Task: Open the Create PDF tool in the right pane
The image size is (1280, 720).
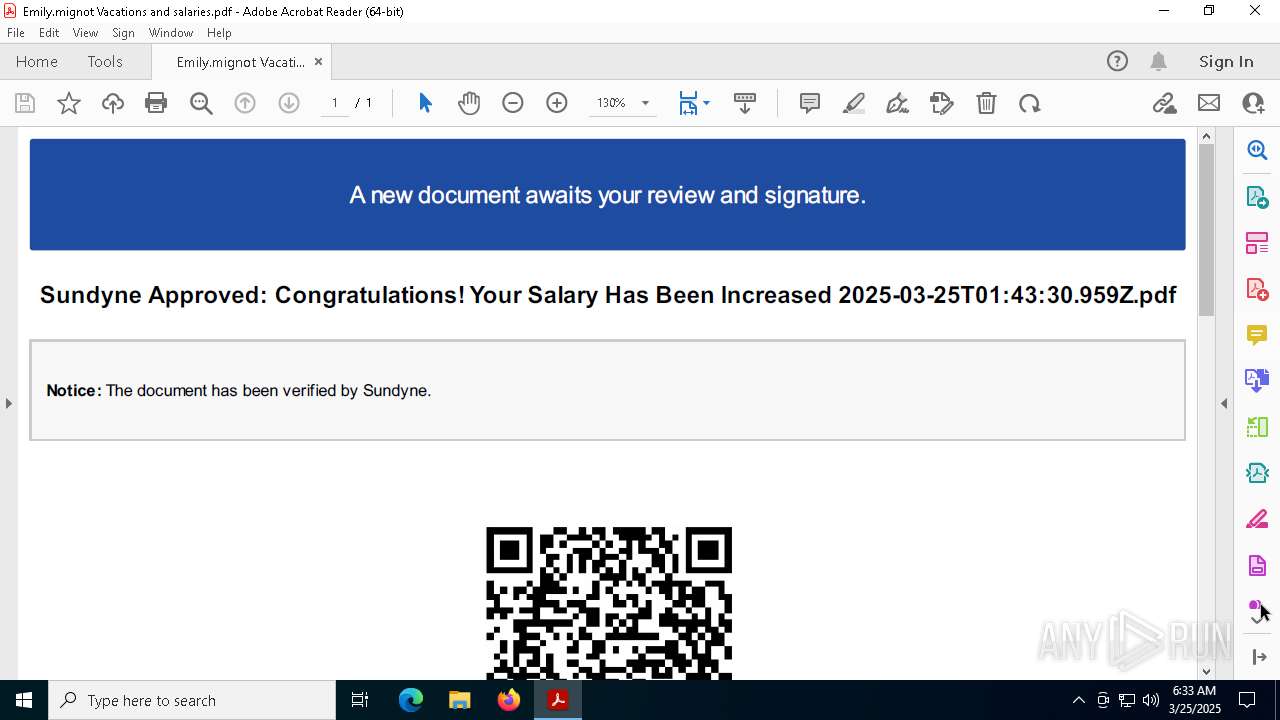Action: coord(1257,289)
